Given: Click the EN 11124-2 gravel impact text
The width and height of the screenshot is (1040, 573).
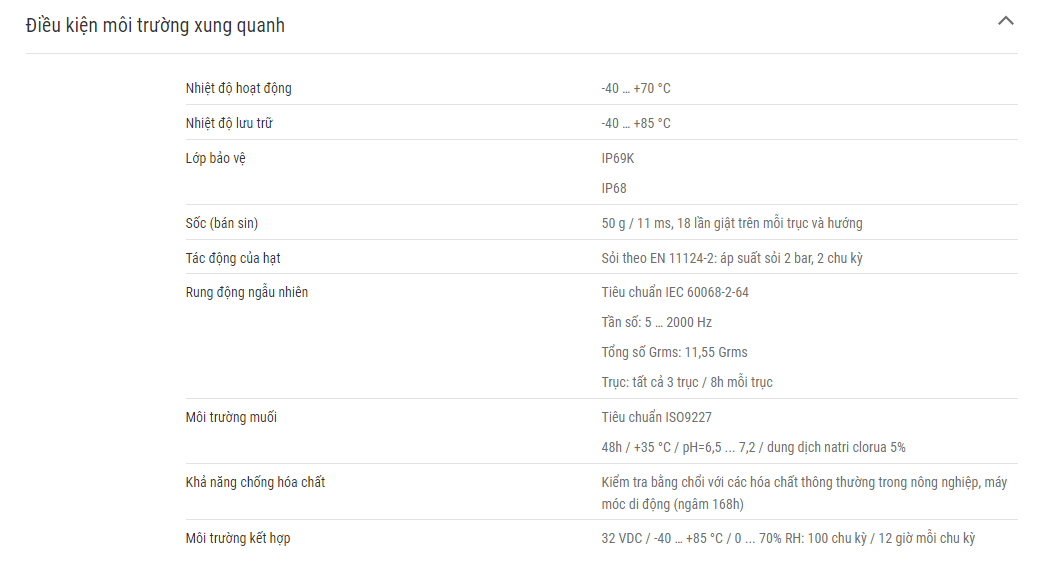Looking at the screenshot, I should coord(732,258).
